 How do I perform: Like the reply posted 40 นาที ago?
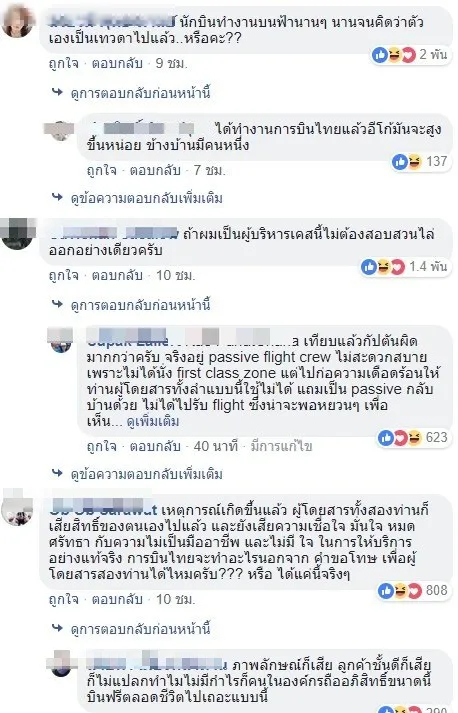pos(101,446)
